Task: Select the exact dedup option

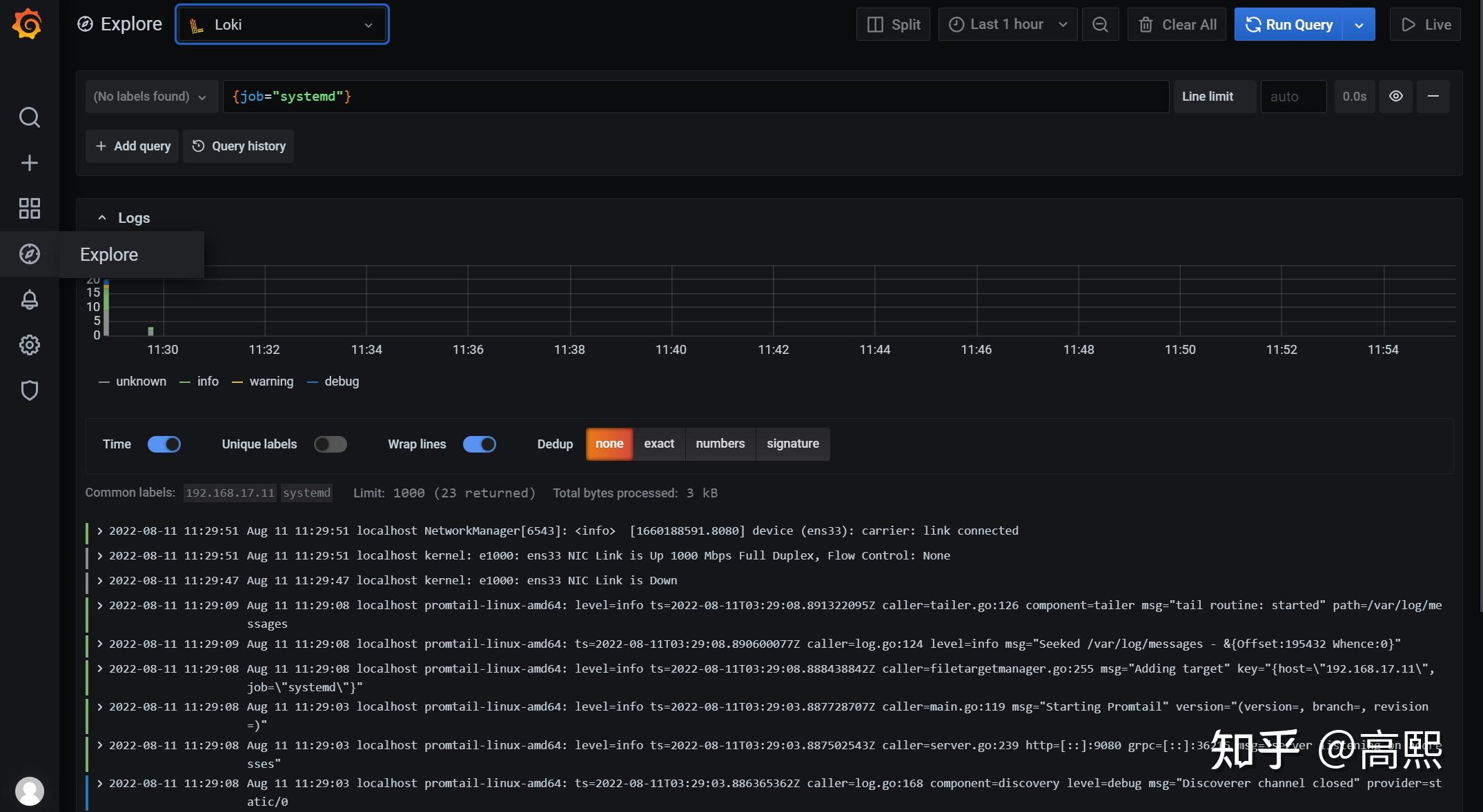Action: 658,444
